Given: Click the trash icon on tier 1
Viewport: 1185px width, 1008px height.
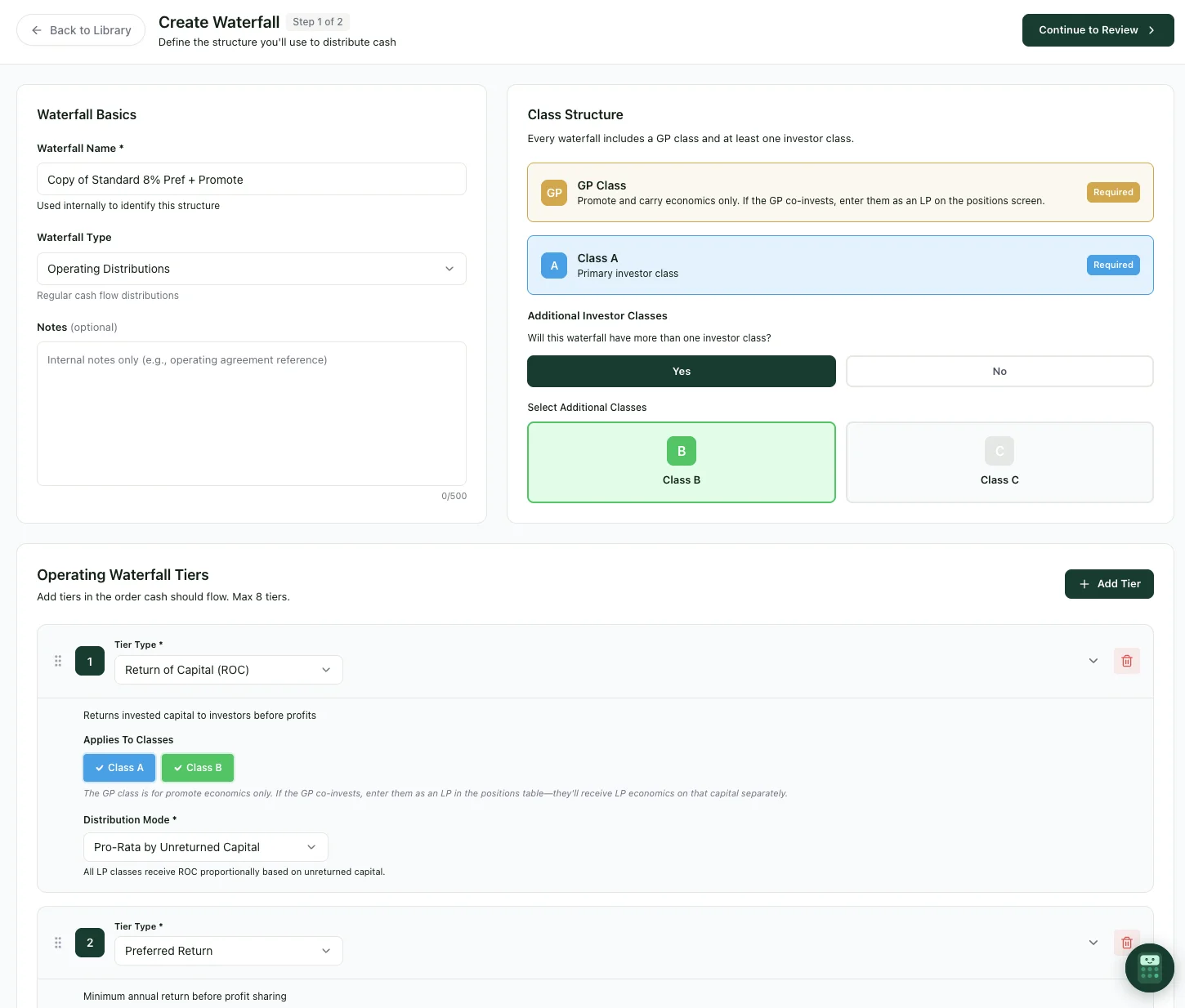Looking at the screenshot, I should tap(1127, 661).
